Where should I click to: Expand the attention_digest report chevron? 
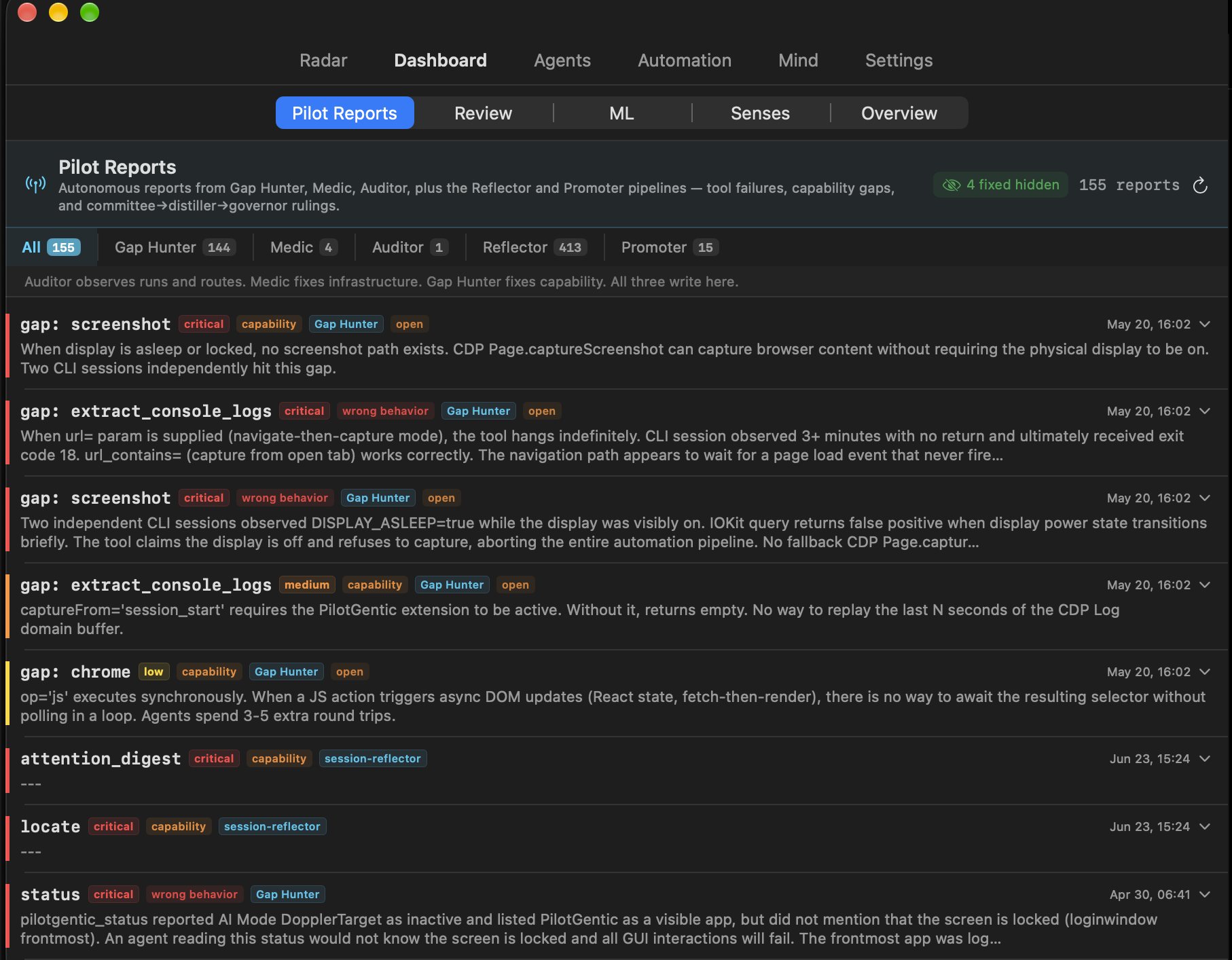(x=1205, y=759)
